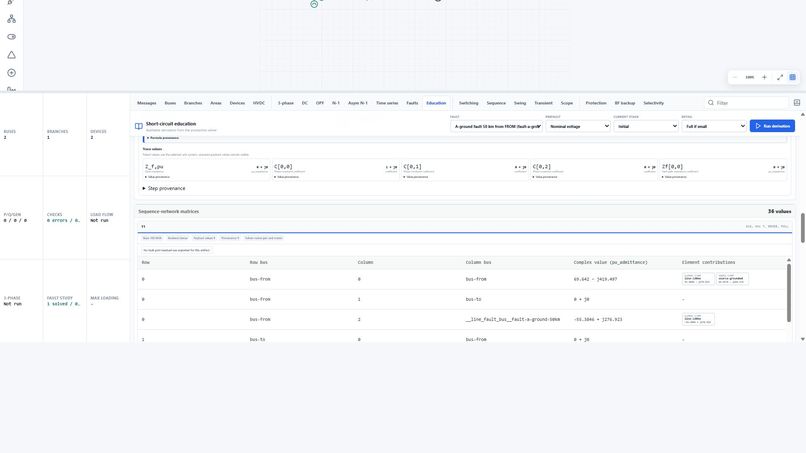806x453 pixels.
Task: Select the network topology tool in sidebar
Action: (11, 19)
